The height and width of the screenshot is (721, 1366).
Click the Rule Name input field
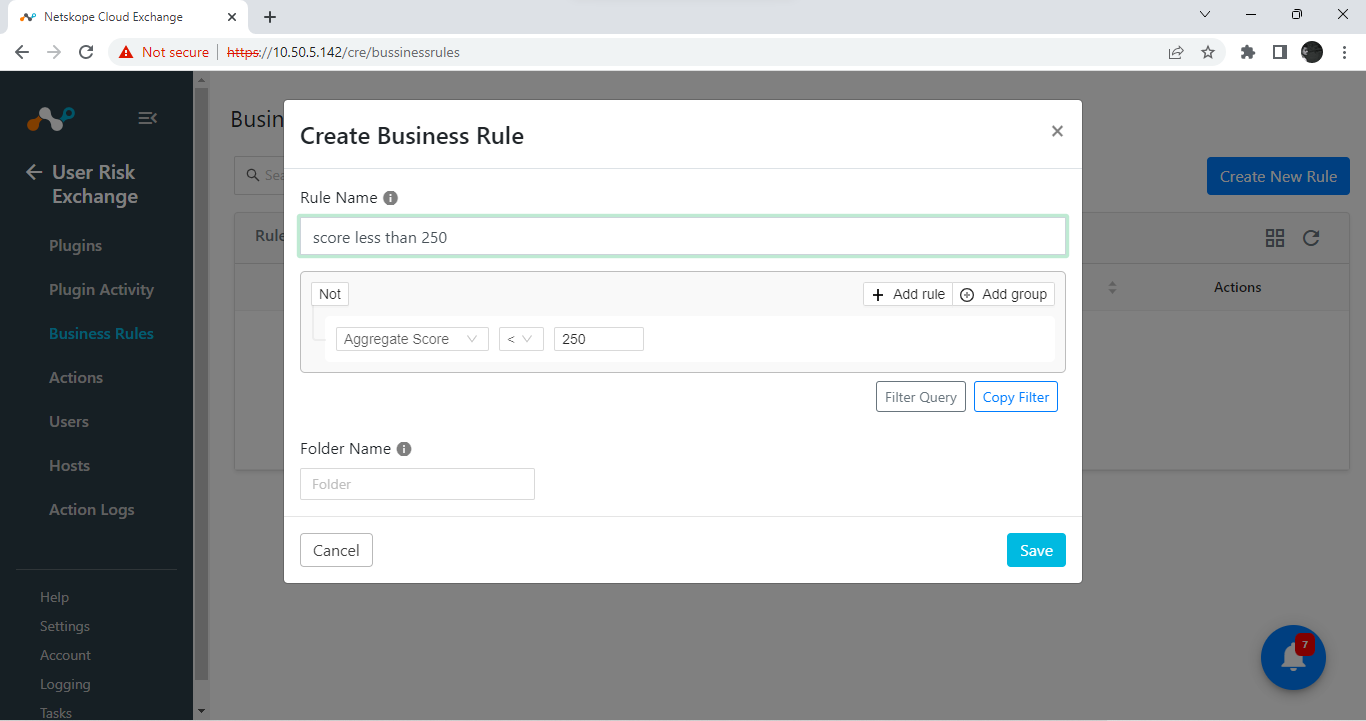683,237
